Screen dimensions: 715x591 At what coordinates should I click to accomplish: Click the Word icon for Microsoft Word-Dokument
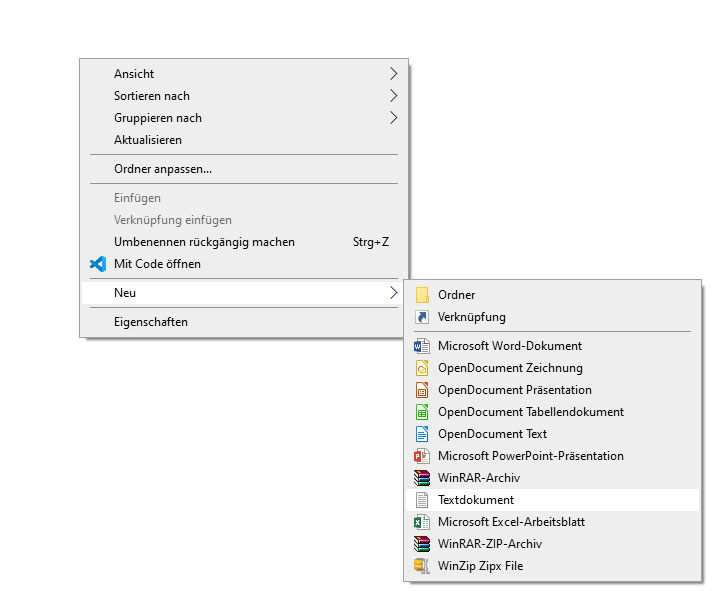click(422, 346)
